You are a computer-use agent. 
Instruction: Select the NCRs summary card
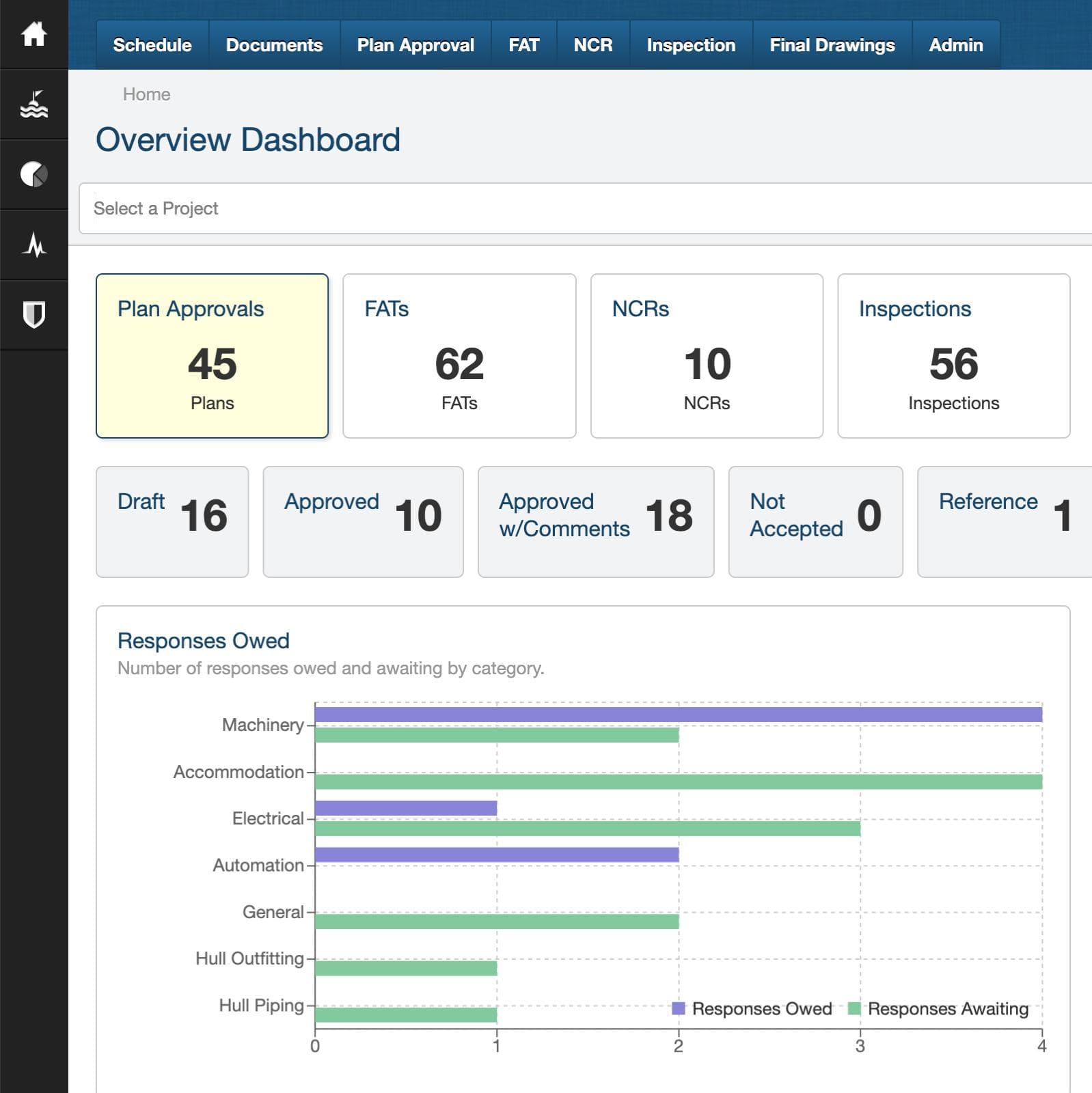[x=707, y=356]
